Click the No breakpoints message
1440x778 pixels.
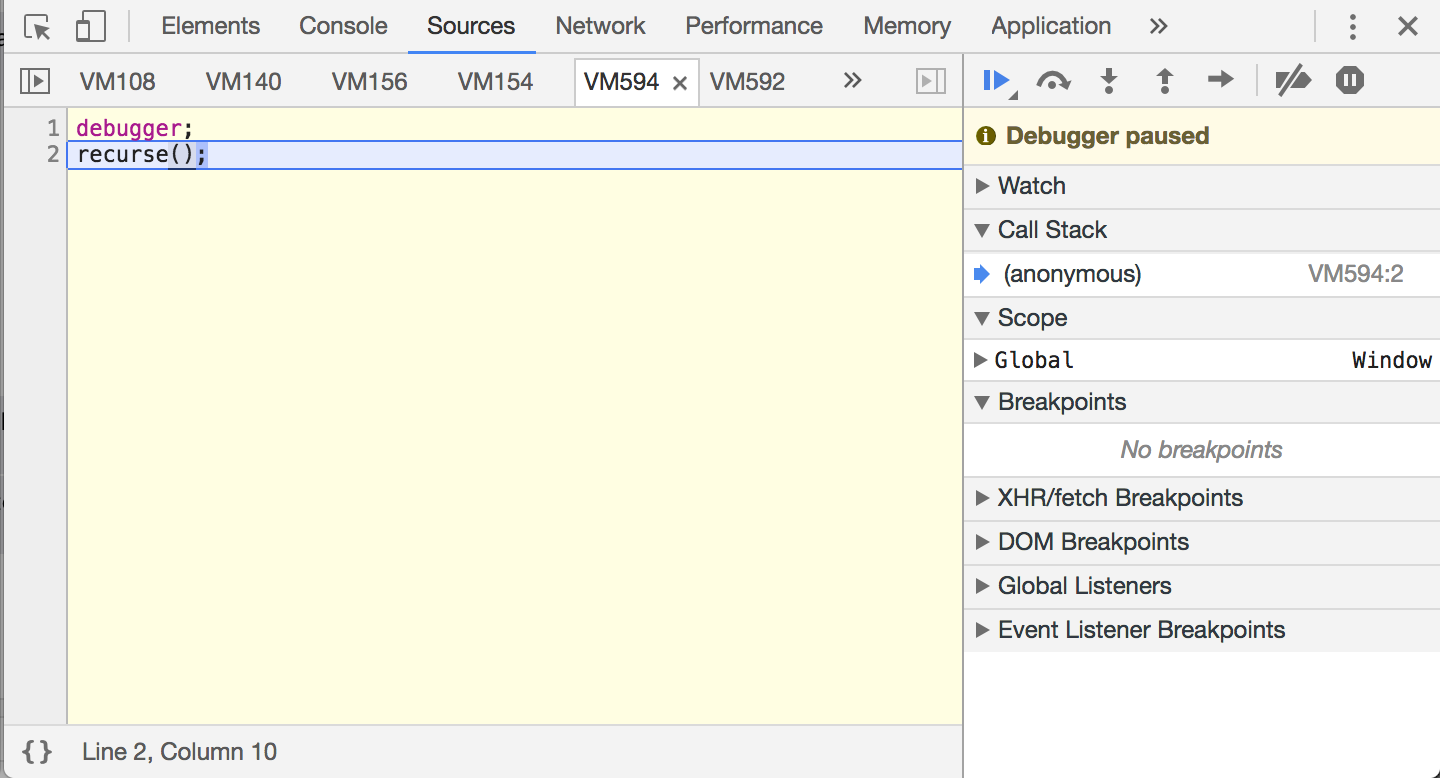pos(1201,450)
